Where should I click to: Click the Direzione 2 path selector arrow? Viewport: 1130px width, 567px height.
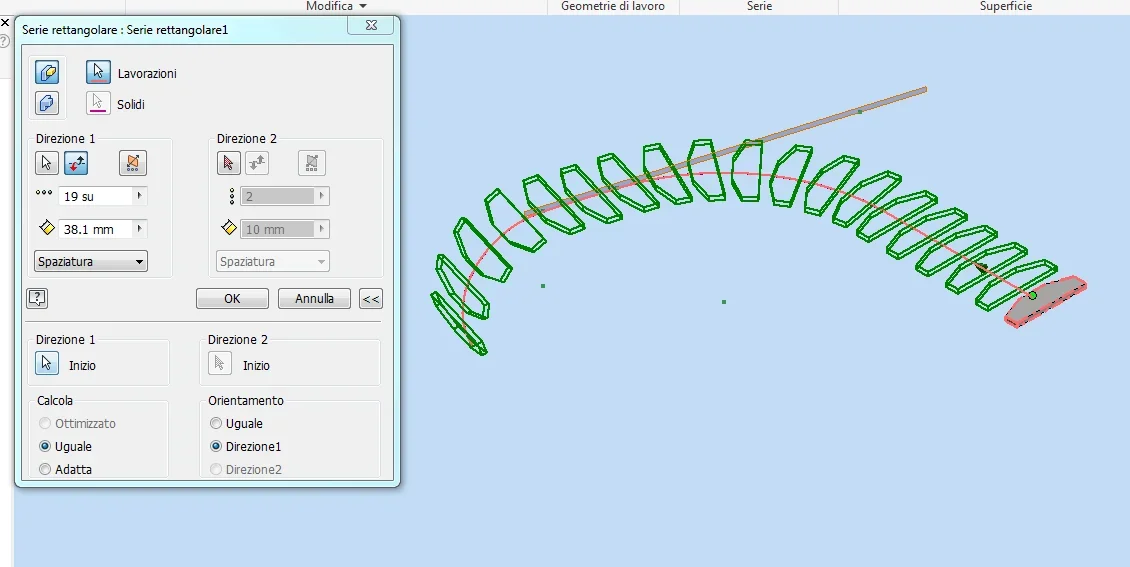click(228, 163)
